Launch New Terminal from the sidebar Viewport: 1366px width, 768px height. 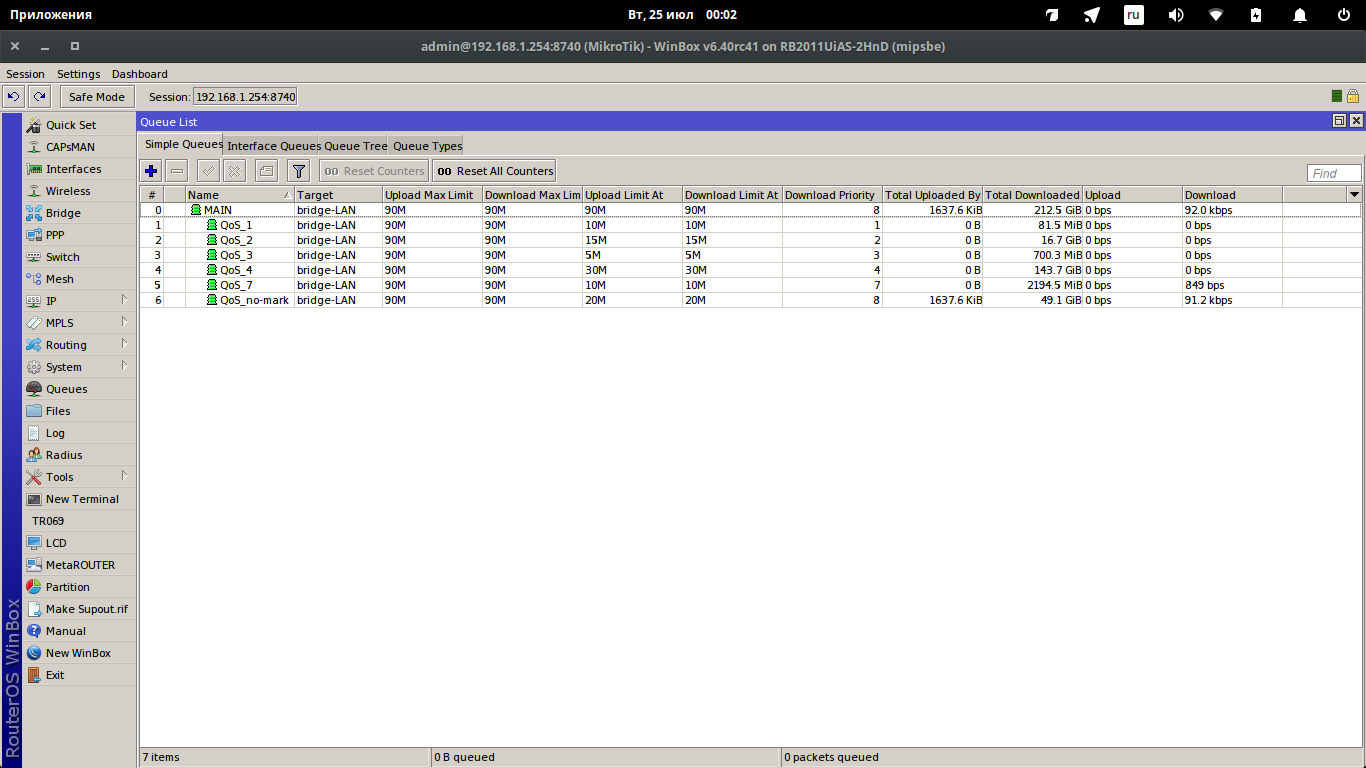(79, 499)
